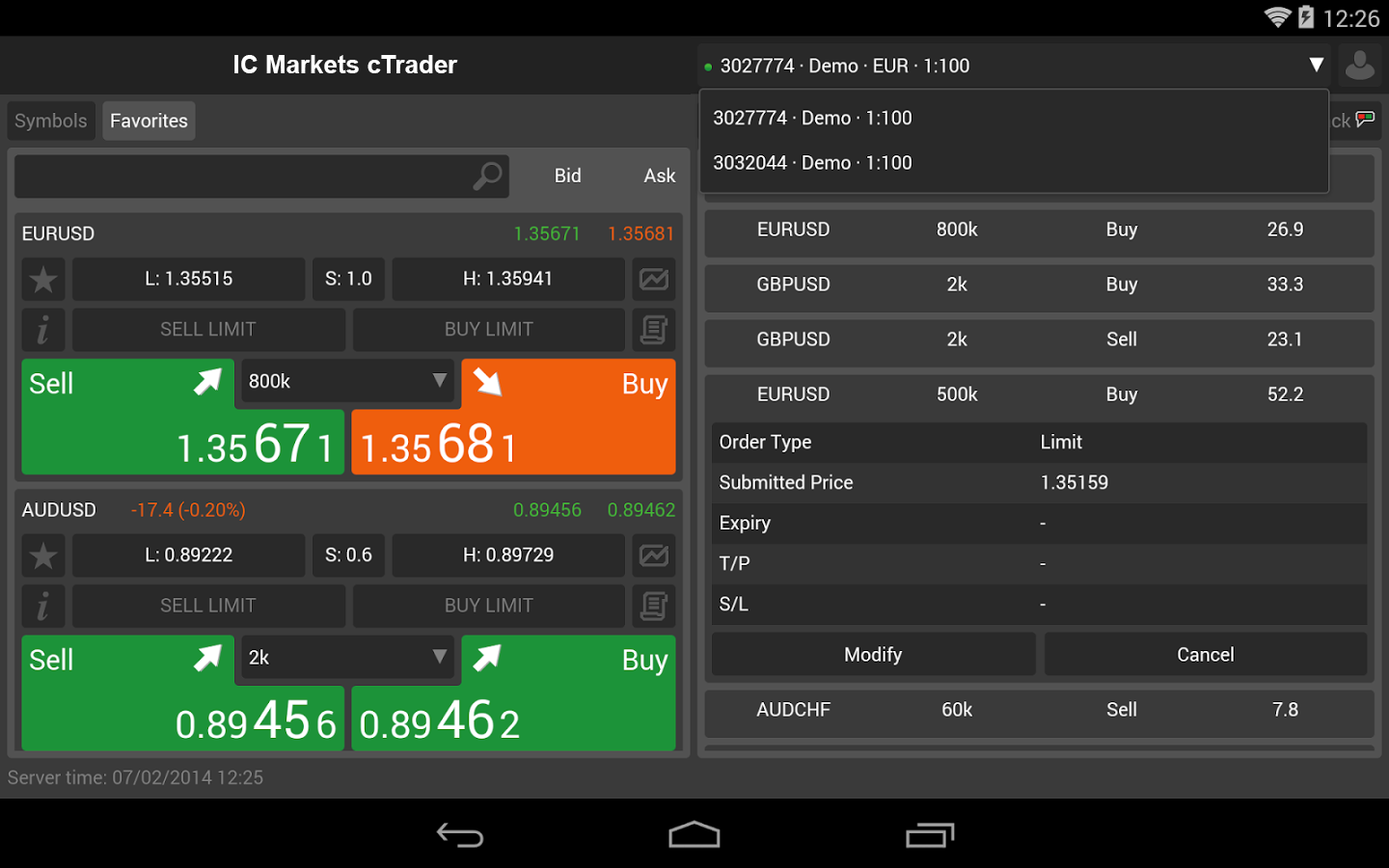Viewport: 1389px width, 868px height.
Task: Click Submitted Price value 1.35159
Action: tap(1075, 483)
